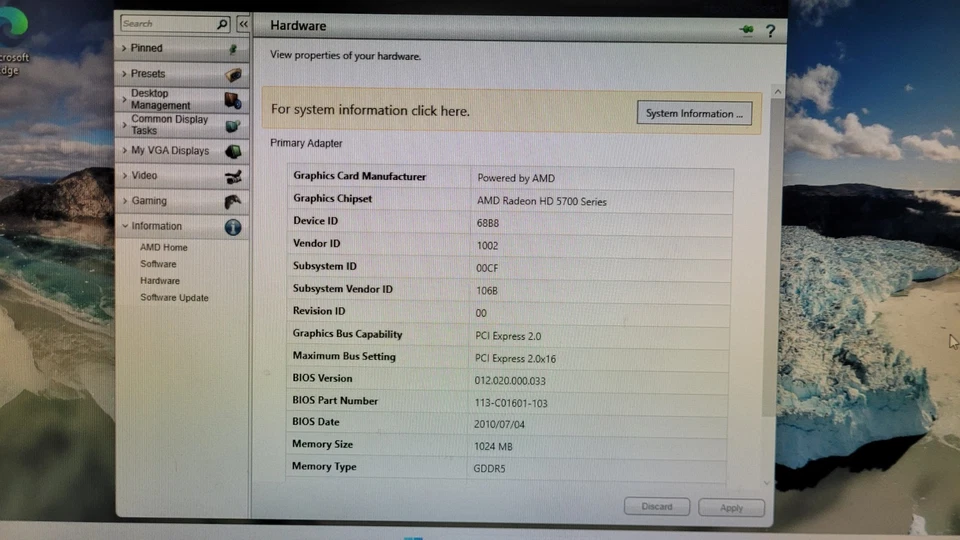This screenshot has width=960, height=540.
Task: Select Vendor ID value 1002
Action: (487, 246)
